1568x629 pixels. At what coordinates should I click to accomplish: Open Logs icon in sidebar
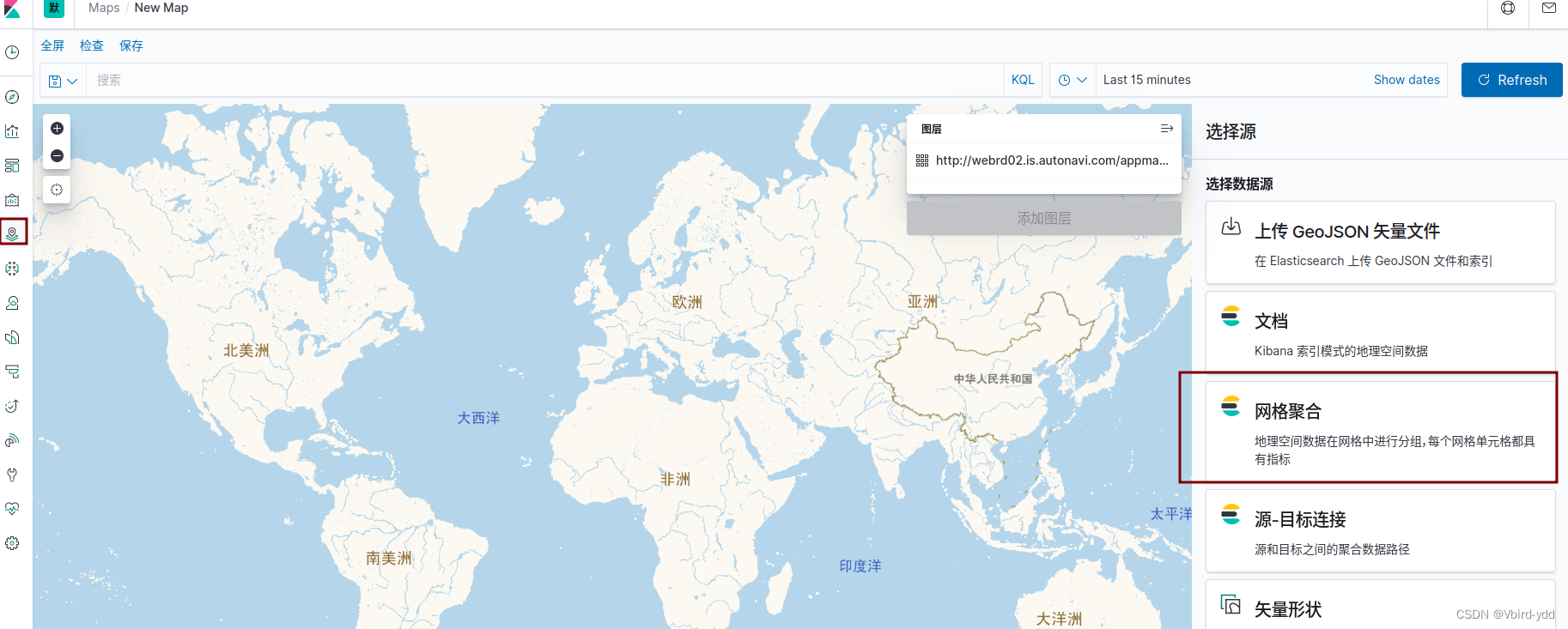pyautogui.click(x=12, y=337)
